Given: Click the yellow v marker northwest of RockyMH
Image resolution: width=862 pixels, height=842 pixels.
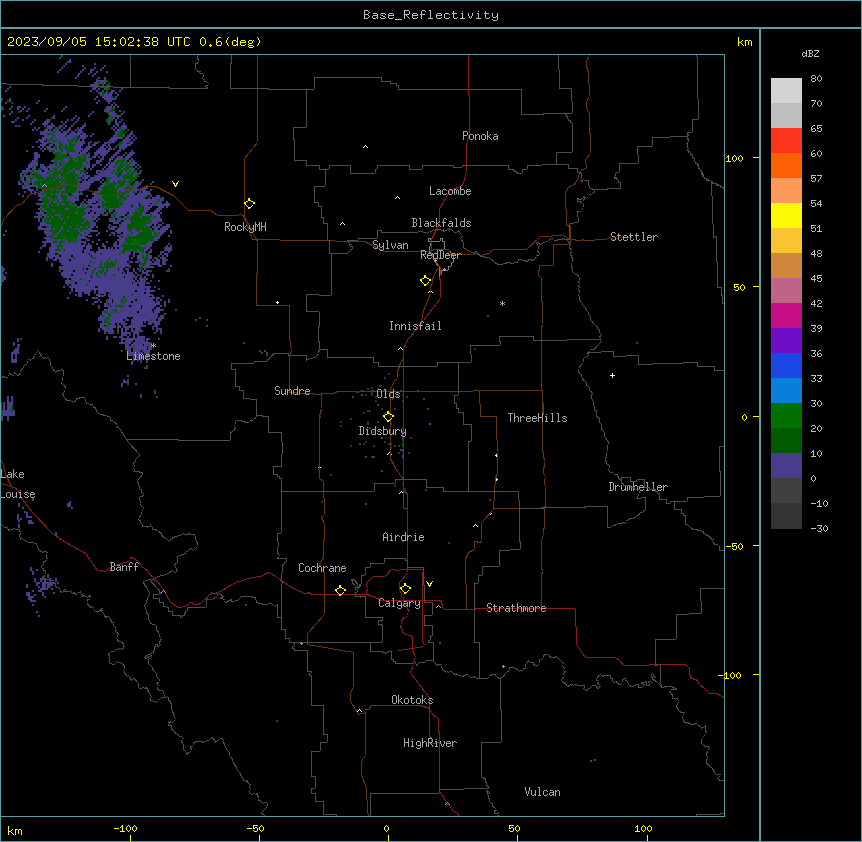Looking at the screenshot, I should (175, 184).
